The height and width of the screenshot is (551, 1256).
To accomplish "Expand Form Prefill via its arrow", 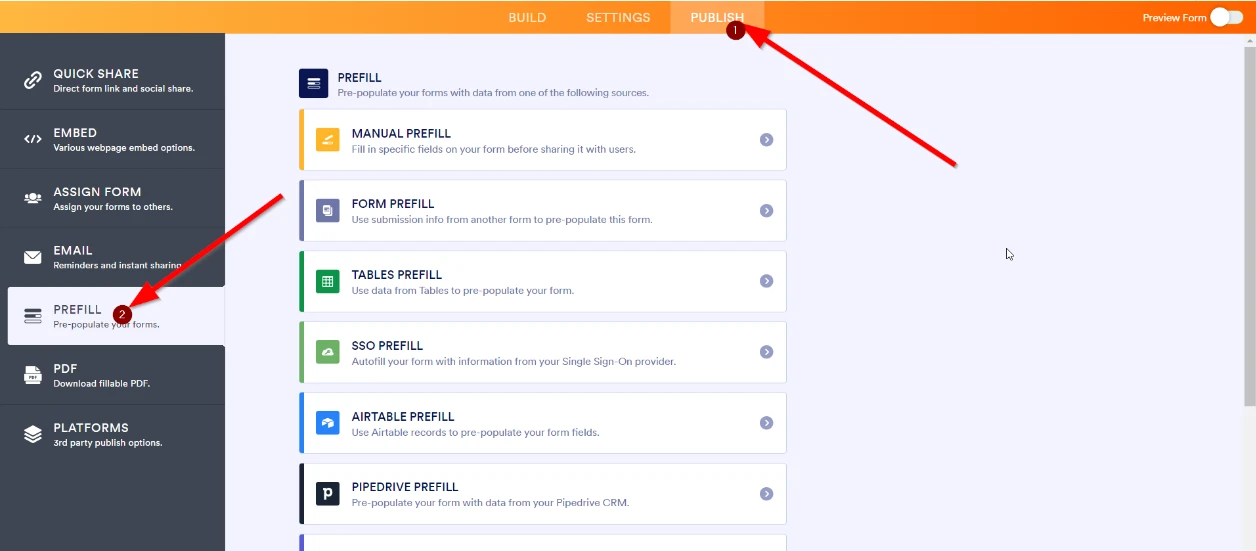I will pyautogui.click(x=766, y=211).
